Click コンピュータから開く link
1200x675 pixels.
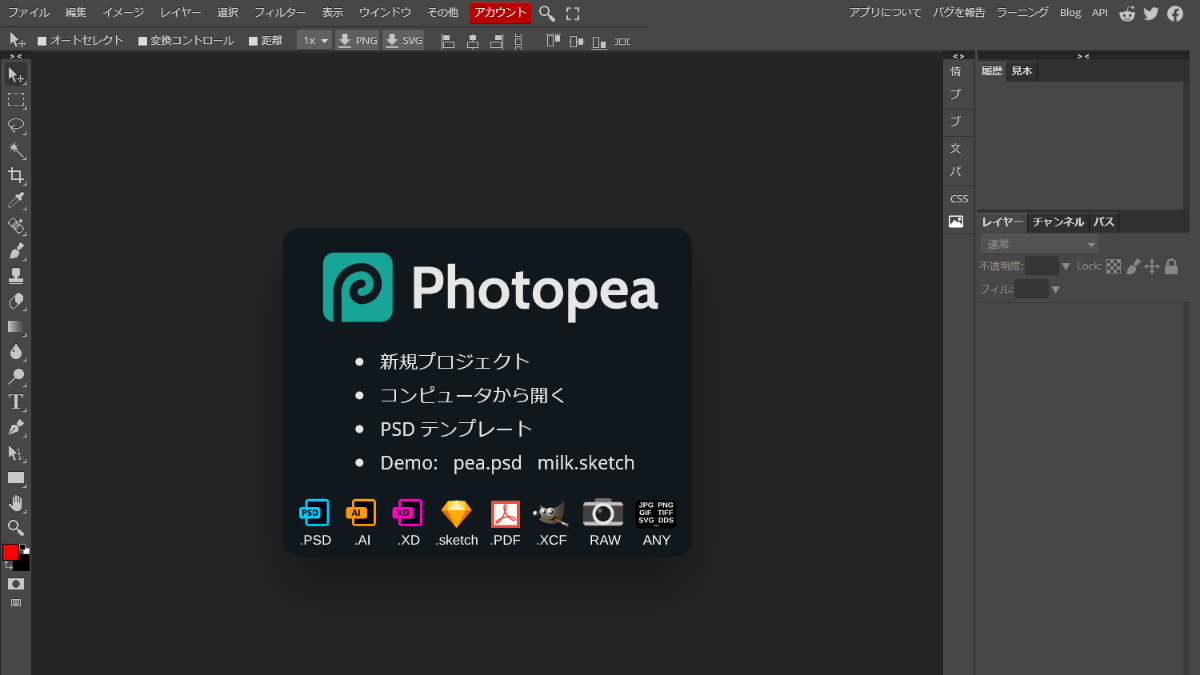tap(473, 395)
